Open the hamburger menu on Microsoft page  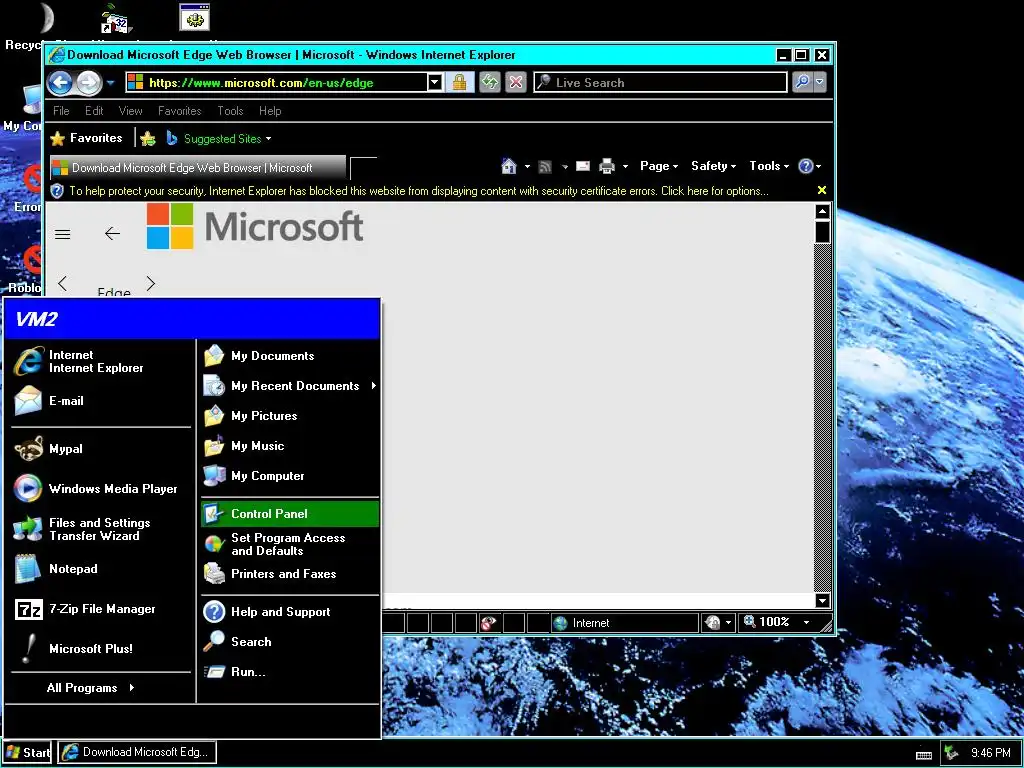[63, 234]
